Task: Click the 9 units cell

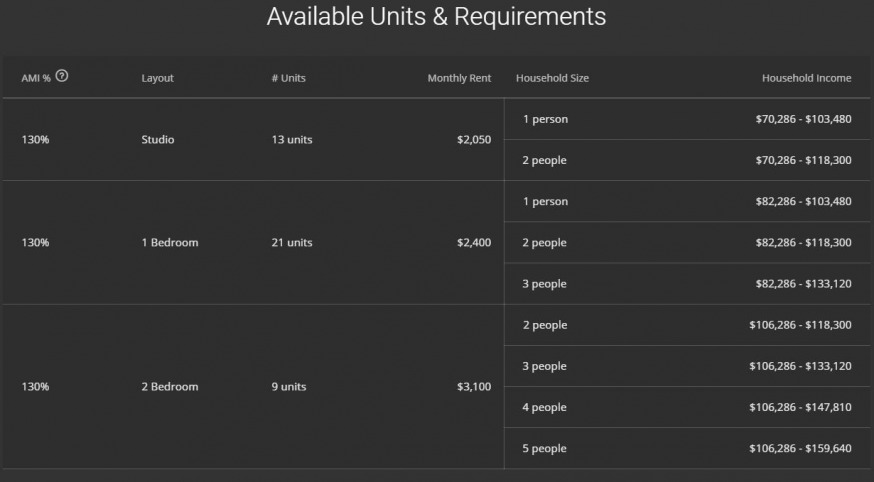Action: [x=288, y=387]
